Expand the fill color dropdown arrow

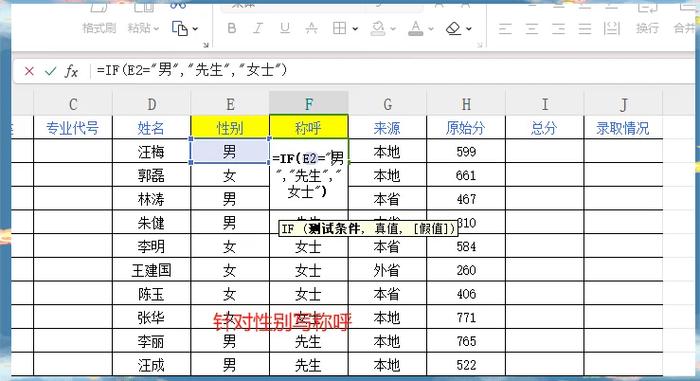393,29
